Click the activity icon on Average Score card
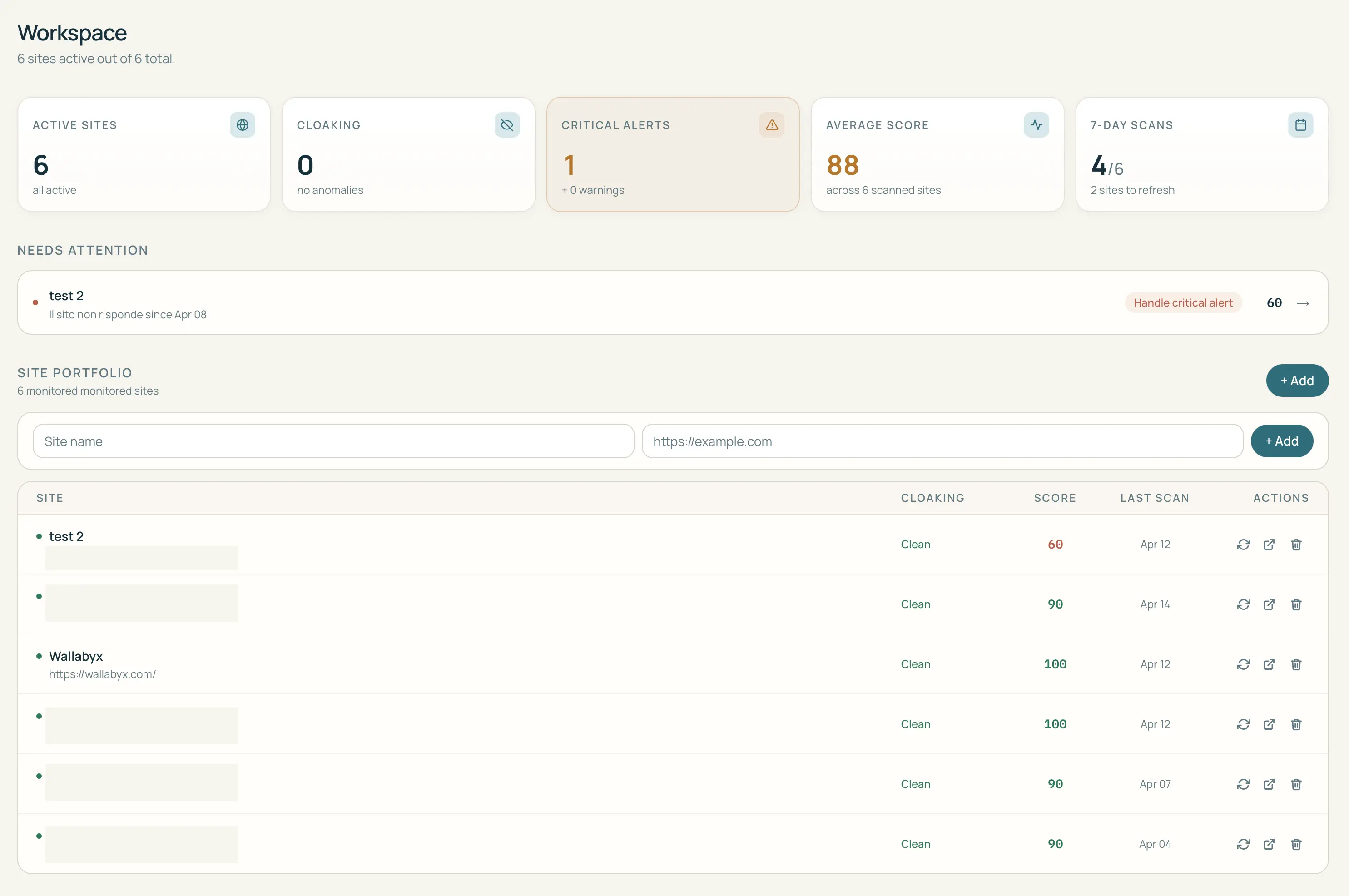Image resolution: width=1349 pixels, height=896 pixels. 1036,124
